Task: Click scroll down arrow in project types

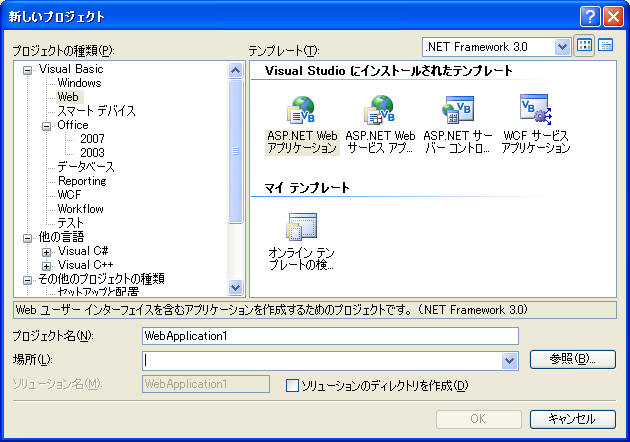Action: (x=235, y=287)
